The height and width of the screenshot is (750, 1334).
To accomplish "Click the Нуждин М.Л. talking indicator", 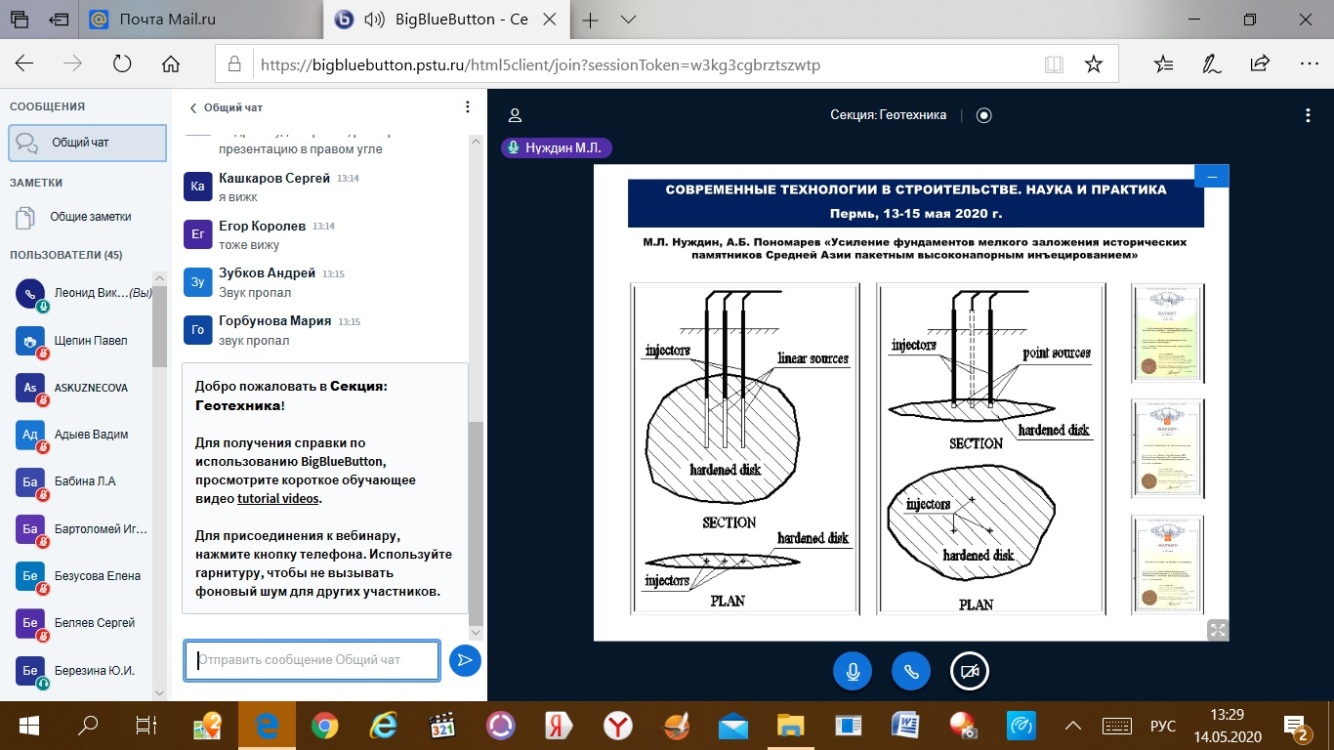I will point(556,148).
